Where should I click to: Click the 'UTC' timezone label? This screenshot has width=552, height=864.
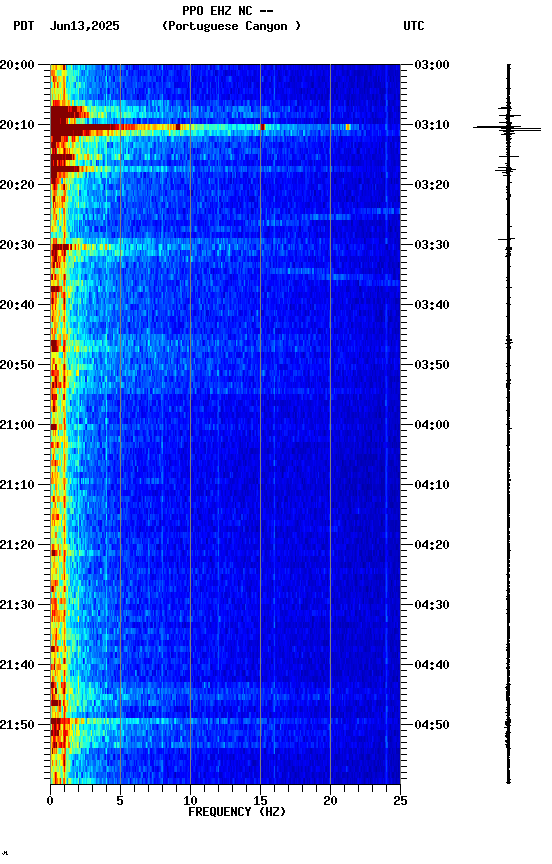pyautogui.click(x=414, y=26)
